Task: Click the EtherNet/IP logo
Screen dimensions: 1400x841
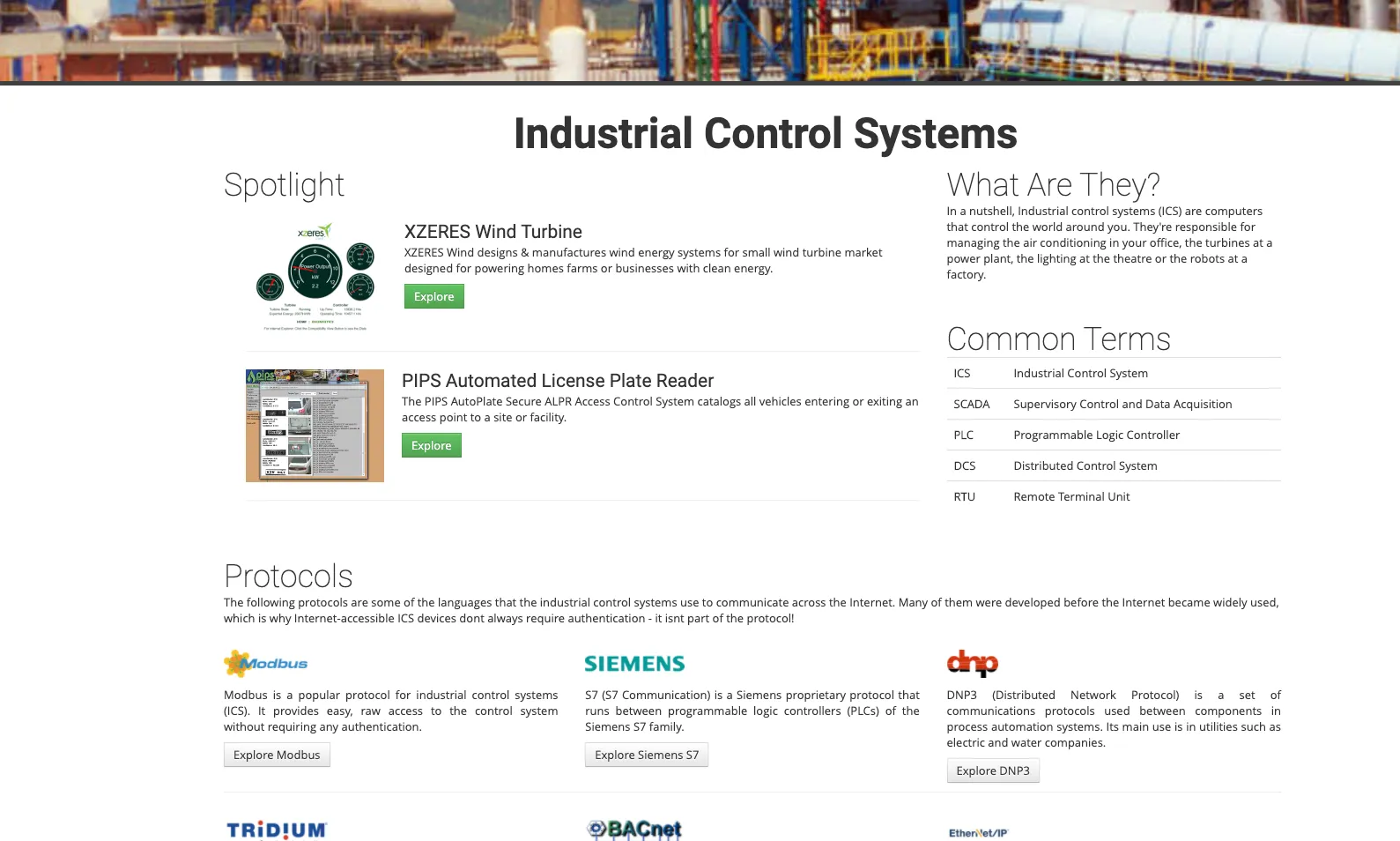Action: [x=978, y=832]
